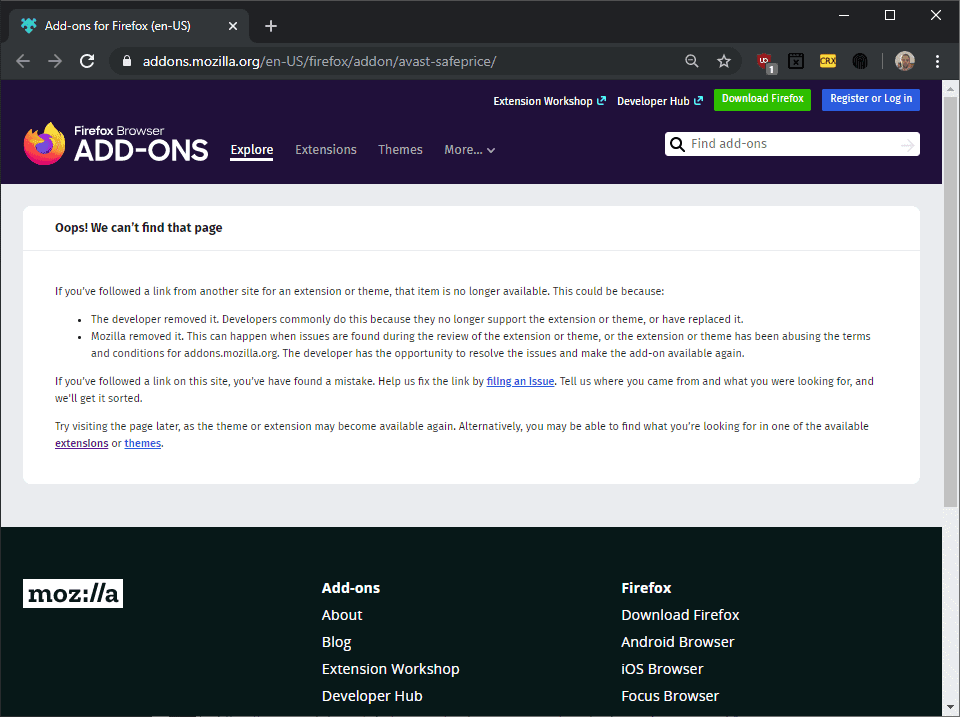Viewport: 960px width, 717px height.
Task: Click the Download Firefox button
Action: point(762,99)
